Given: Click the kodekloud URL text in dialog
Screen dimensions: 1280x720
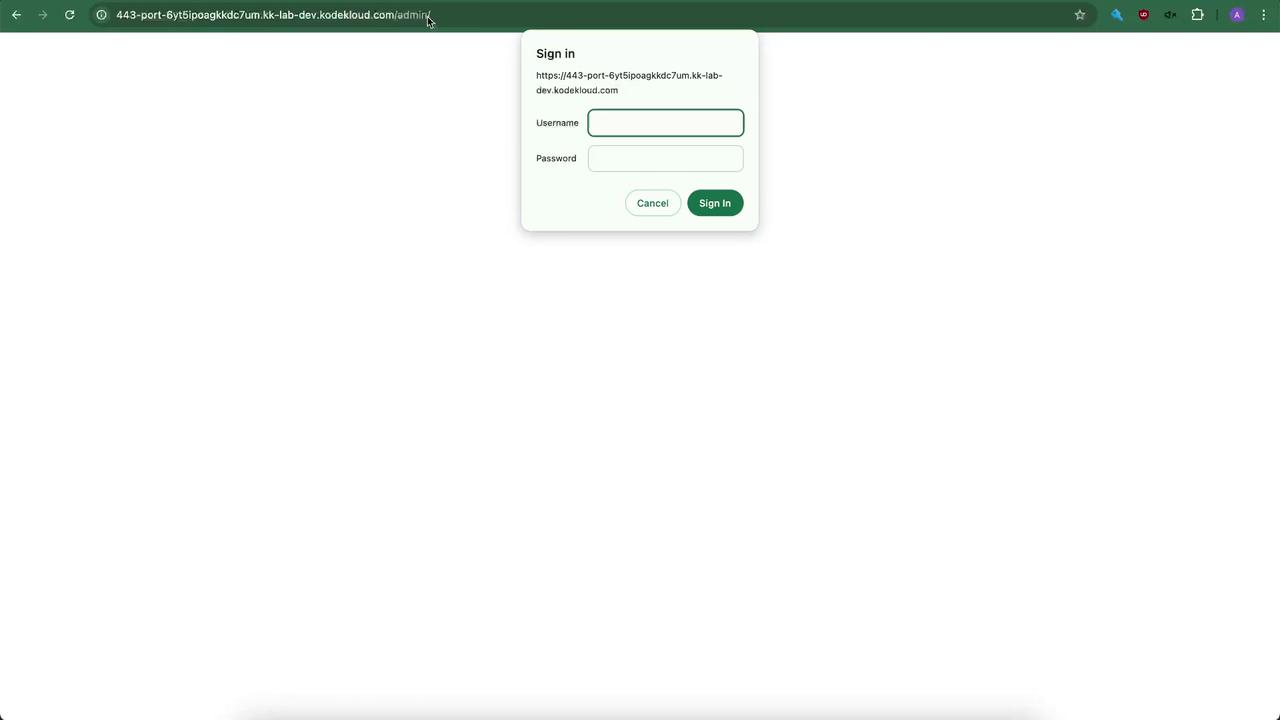Looking at the screenshot, I should click(629, 82).
